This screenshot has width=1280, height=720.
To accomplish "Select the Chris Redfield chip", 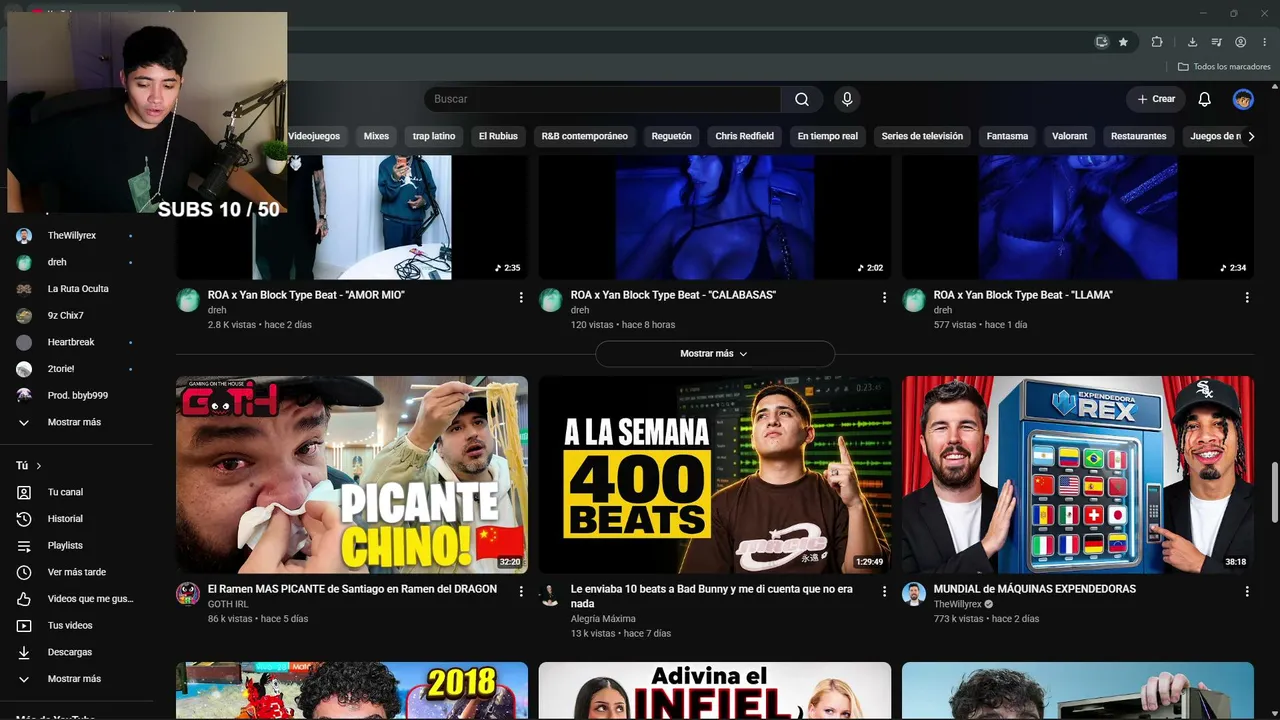I will 745,136.
